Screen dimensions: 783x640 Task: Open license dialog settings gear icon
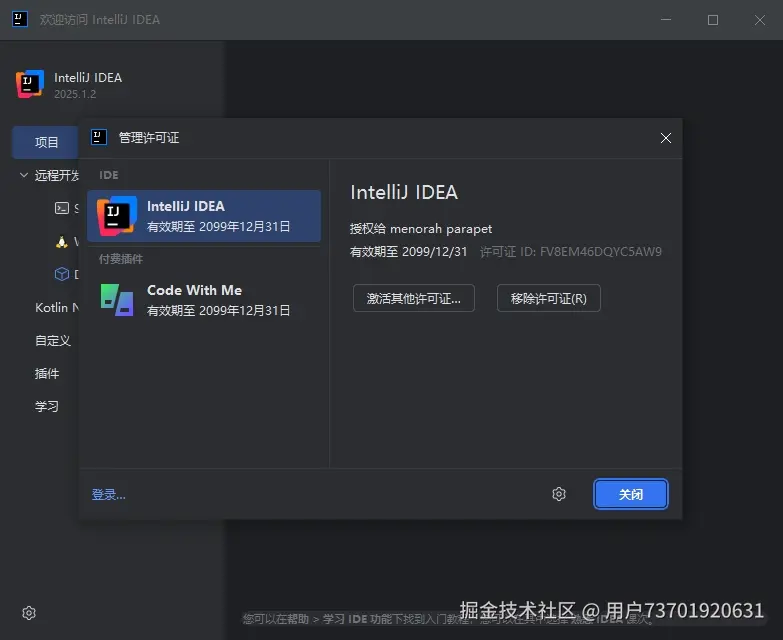coord(559,494)
